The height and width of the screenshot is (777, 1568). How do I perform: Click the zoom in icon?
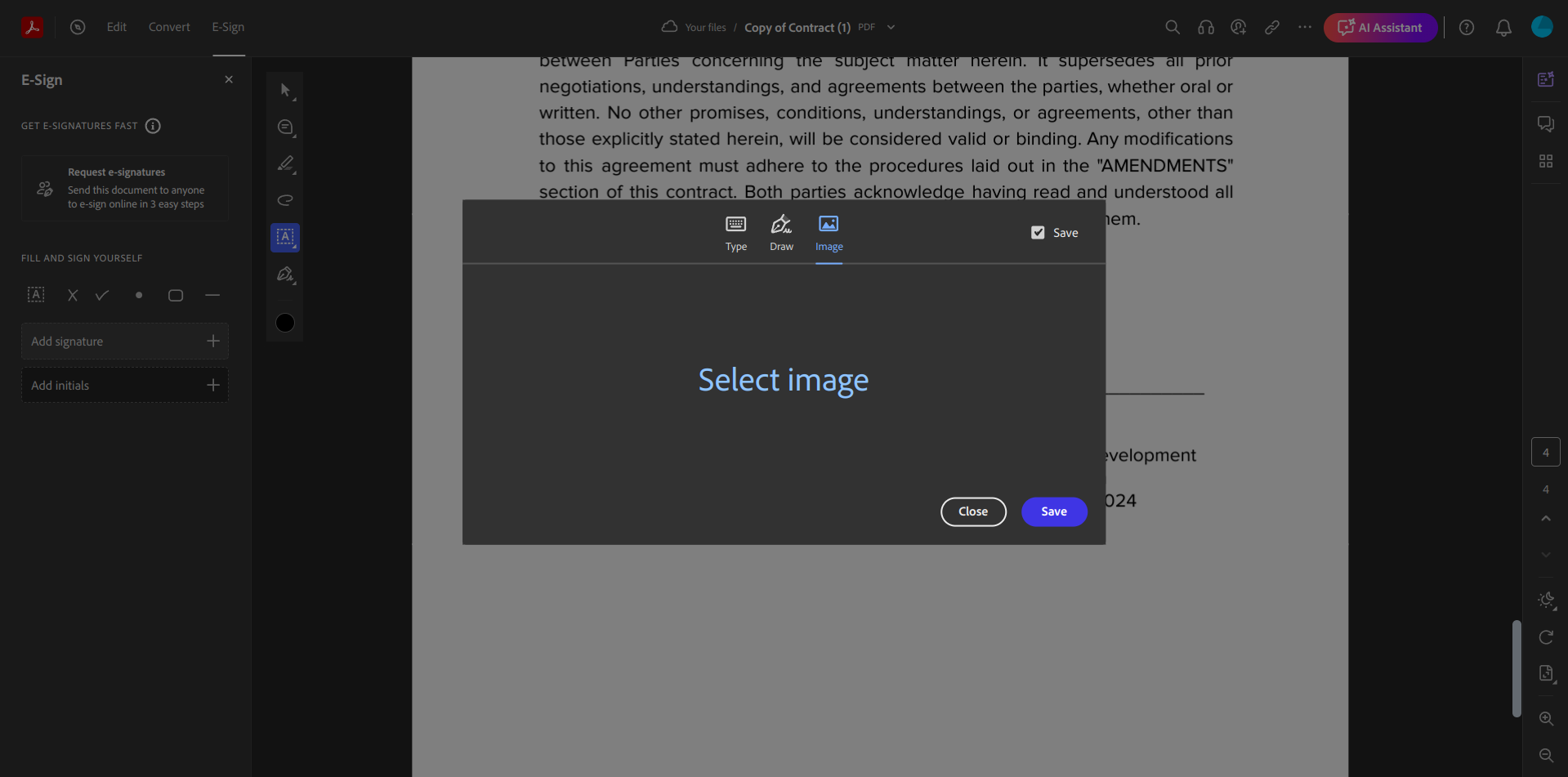(x=1546, y=719)
